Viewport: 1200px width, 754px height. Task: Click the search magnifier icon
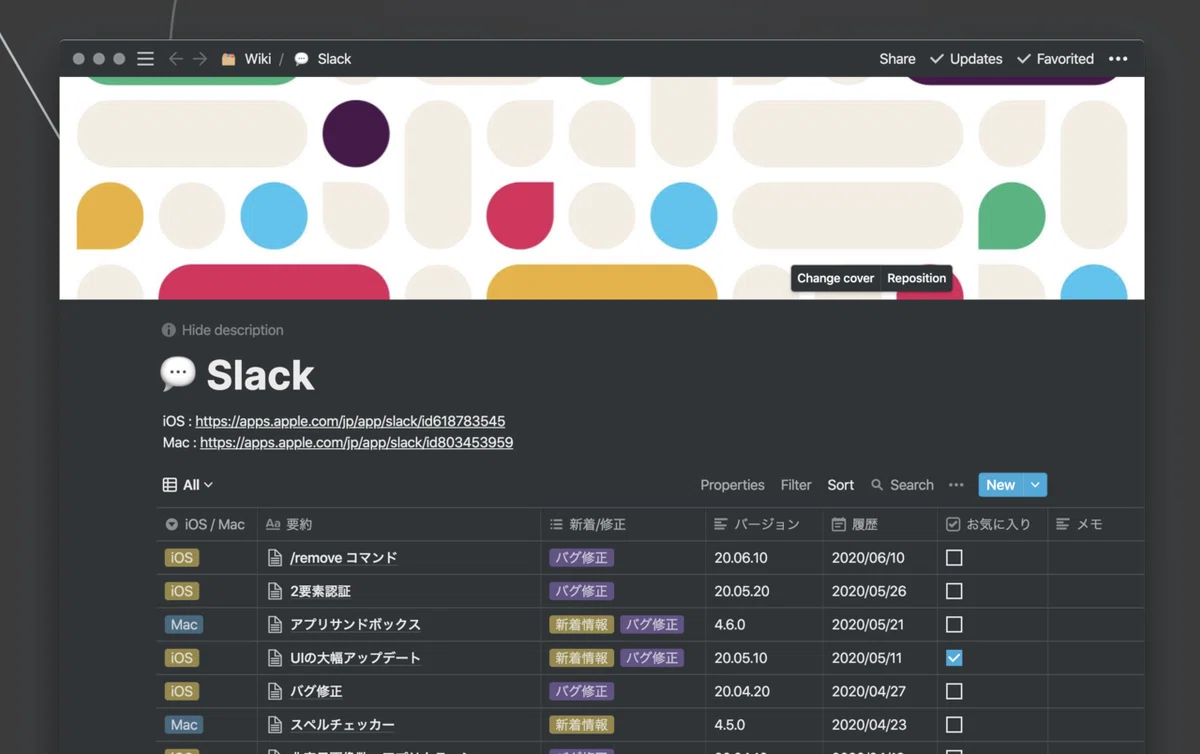(877, 485)
